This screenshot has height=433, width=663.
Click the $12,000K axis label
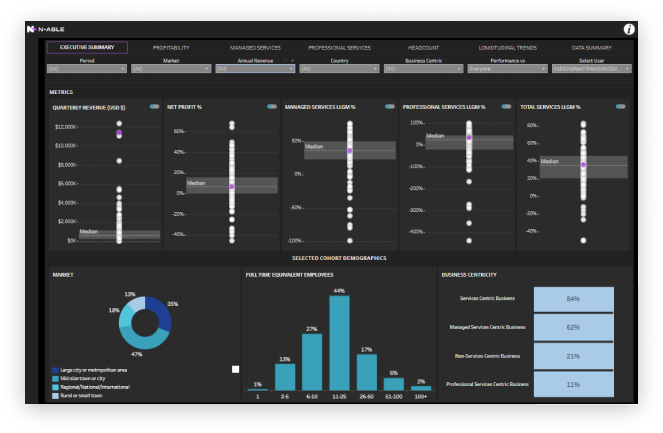tap(66, 127)
